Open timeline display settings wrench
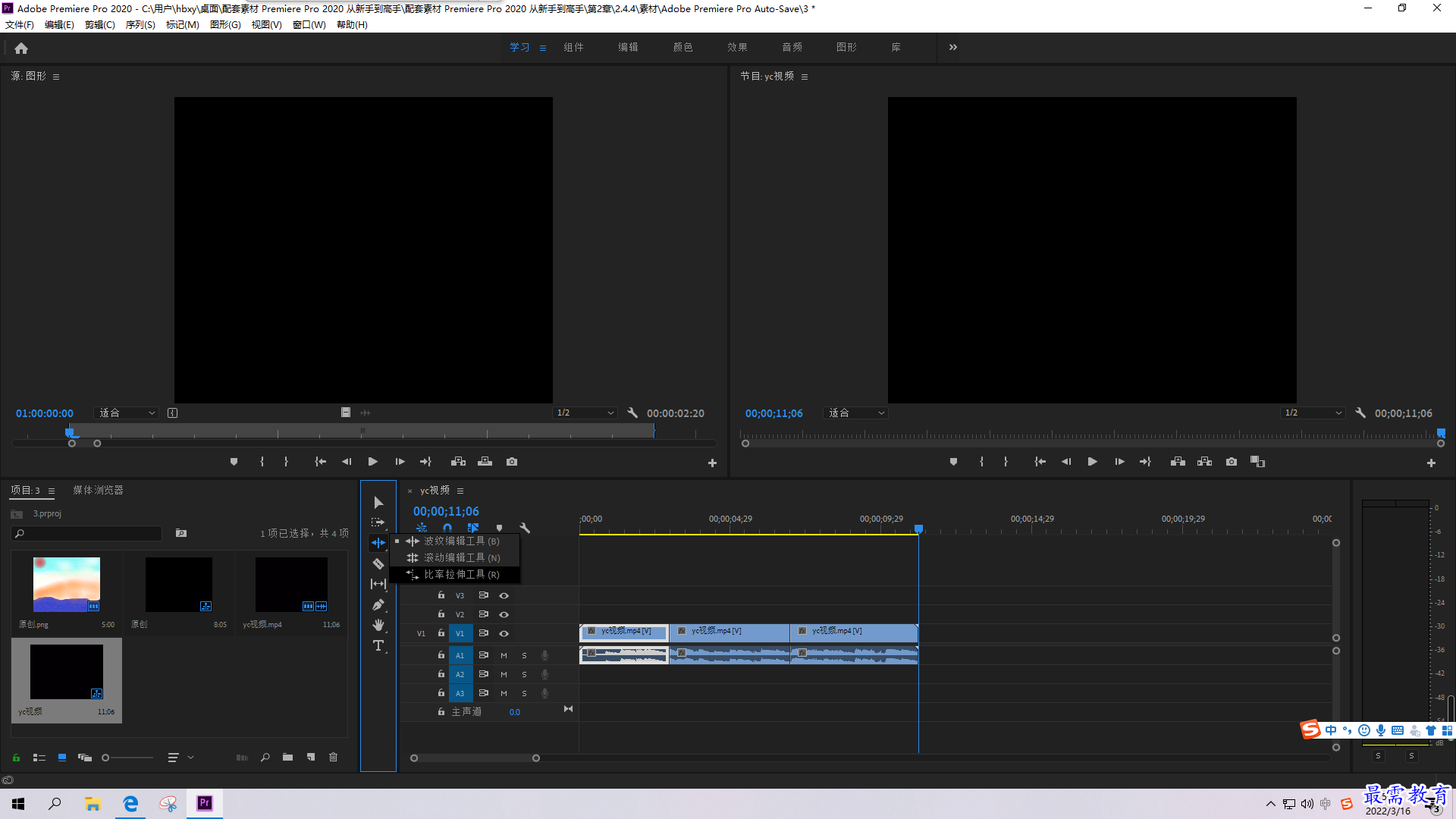 pyautogui.click(x=525, y=528)
